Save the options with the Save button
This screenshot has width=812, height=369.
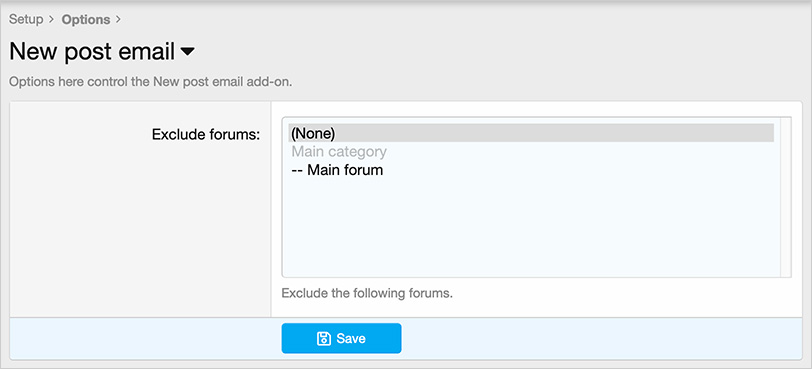click(341, 338)
